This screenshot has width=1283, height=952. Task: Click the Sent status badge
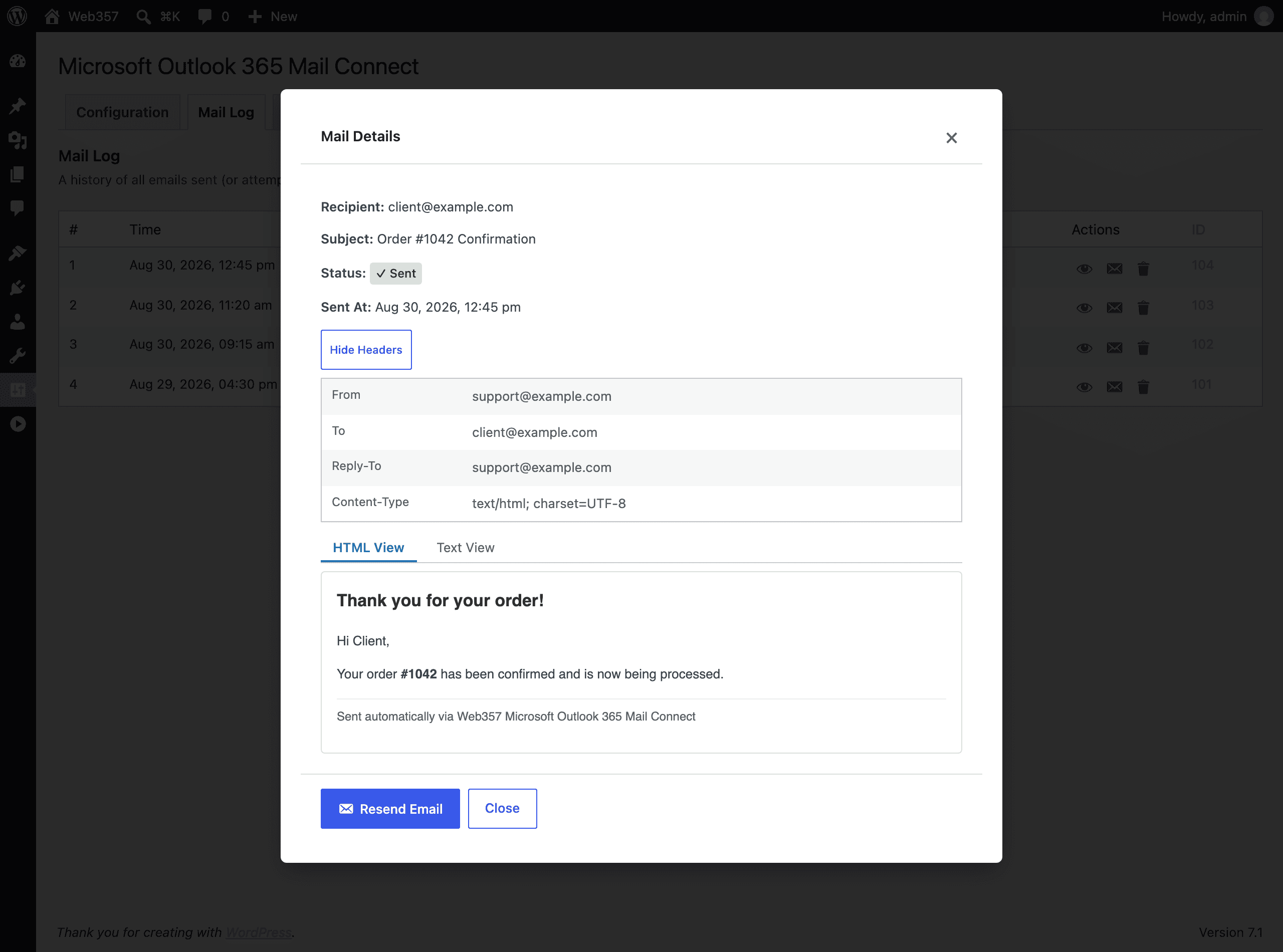396,273
